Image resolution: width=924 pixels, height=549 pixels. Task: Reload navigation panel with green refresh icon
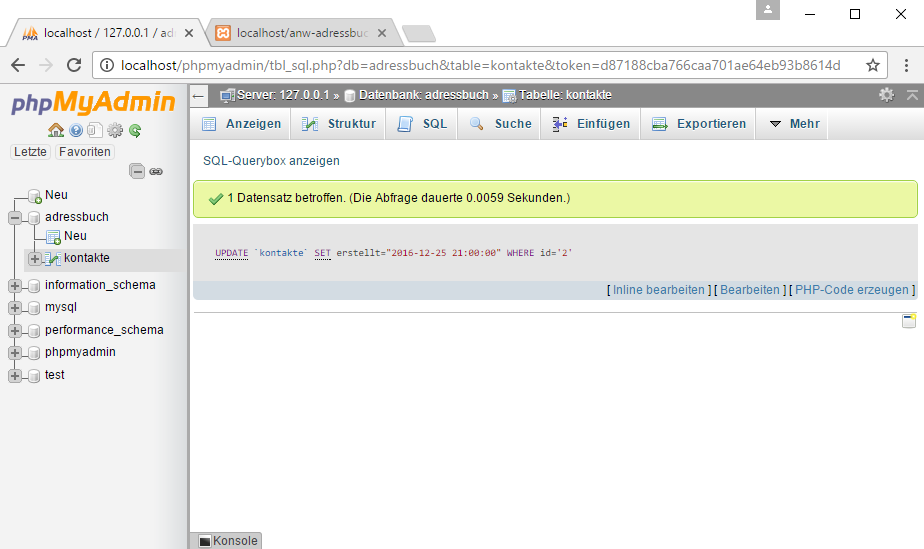135,130
